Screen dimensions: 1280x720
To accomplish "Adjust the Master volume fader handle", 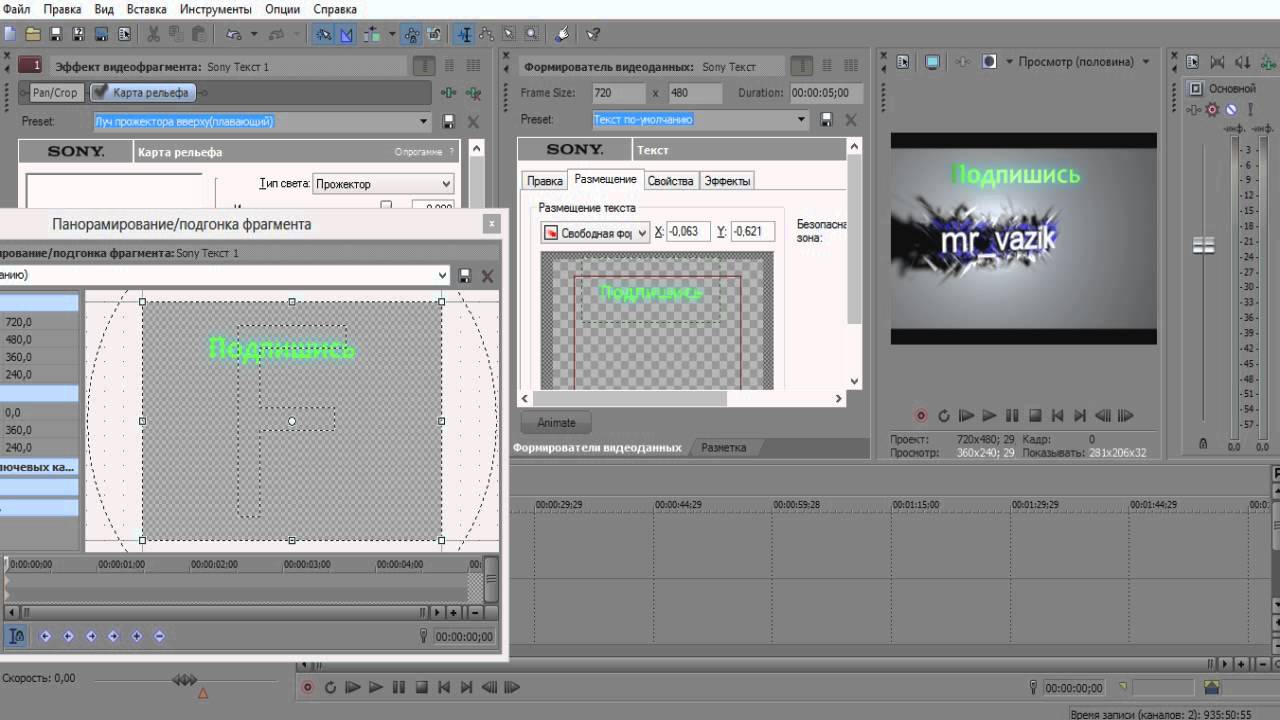I will pyautogui.click(x=1204, y=245).
